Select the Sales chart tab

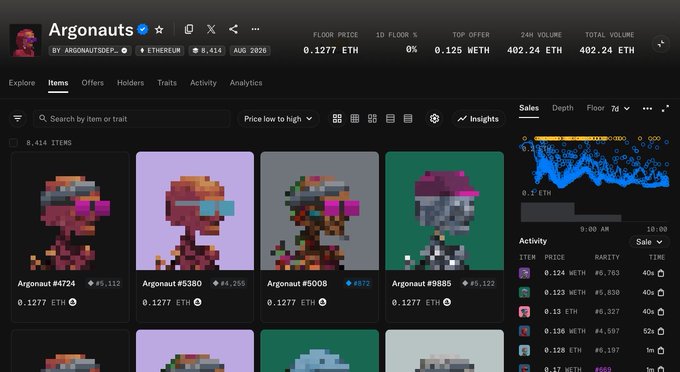pos(529,108)
